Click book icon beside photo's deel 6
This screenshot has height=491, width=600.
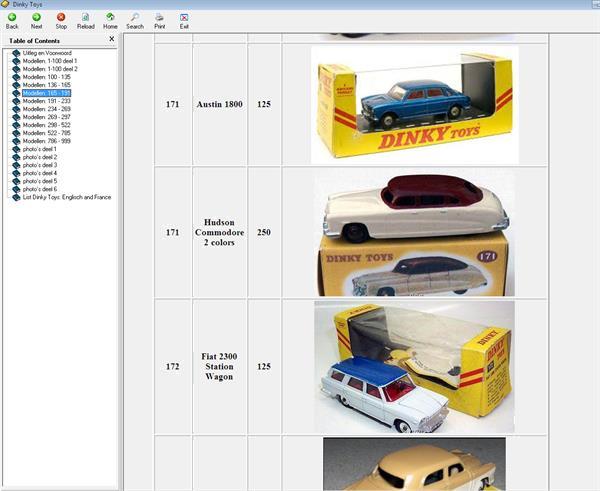[16, 189]
